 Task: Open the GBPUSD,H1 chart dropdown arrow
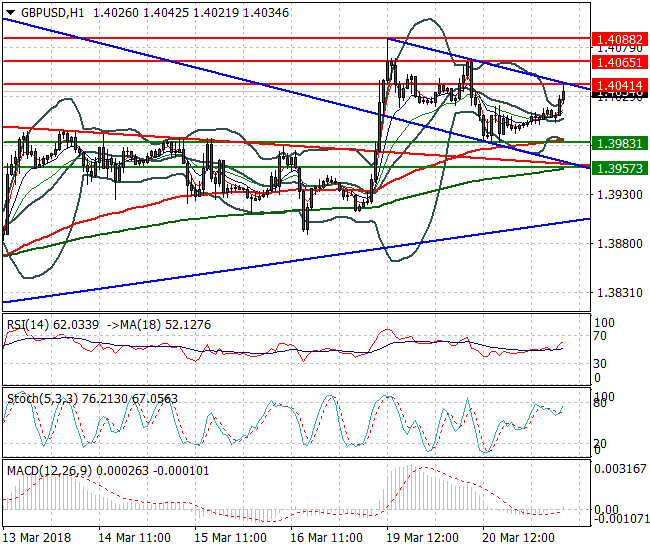tap(10, 13)
